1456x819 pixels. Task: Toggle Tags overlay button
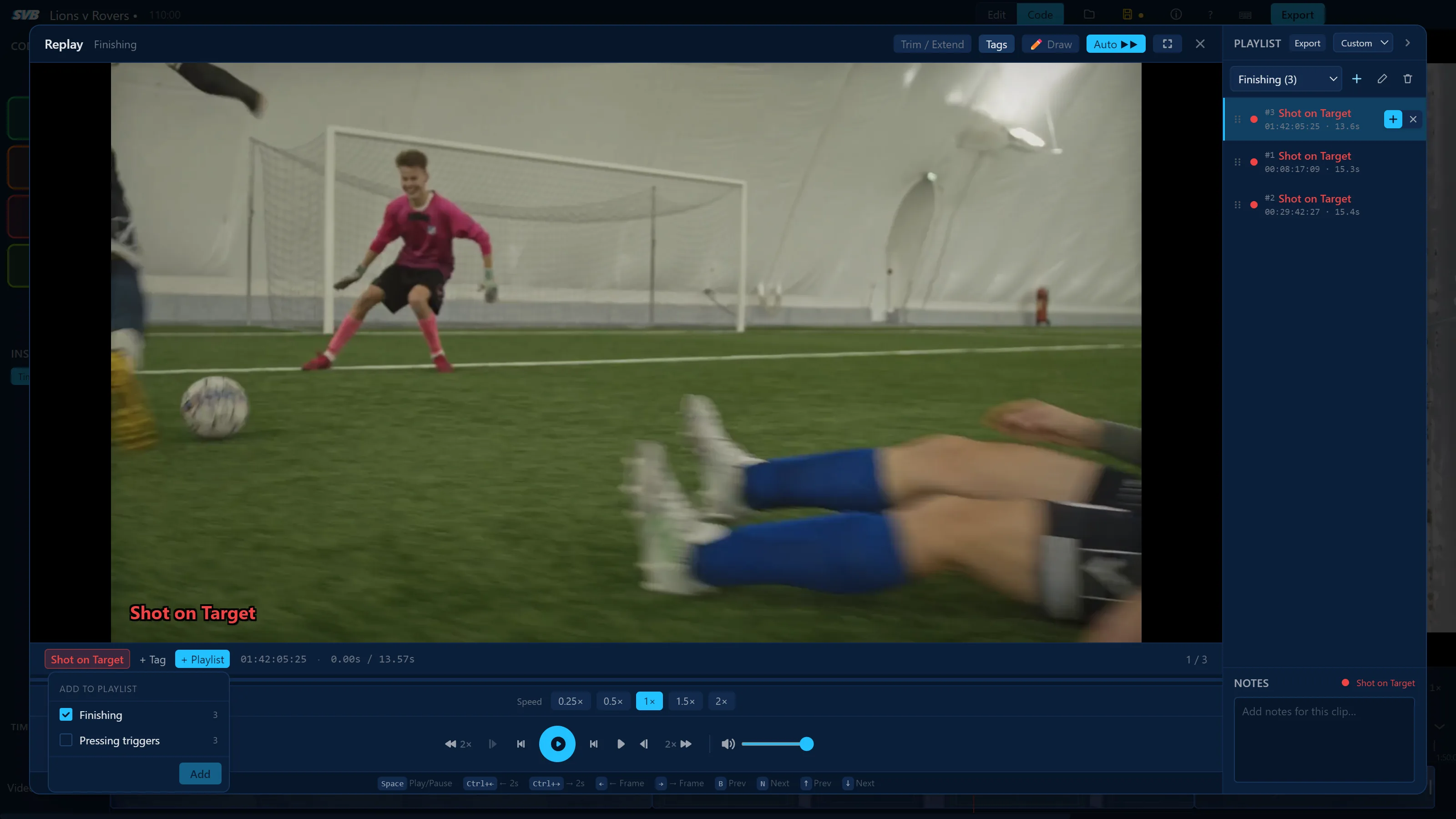point(996,44)
